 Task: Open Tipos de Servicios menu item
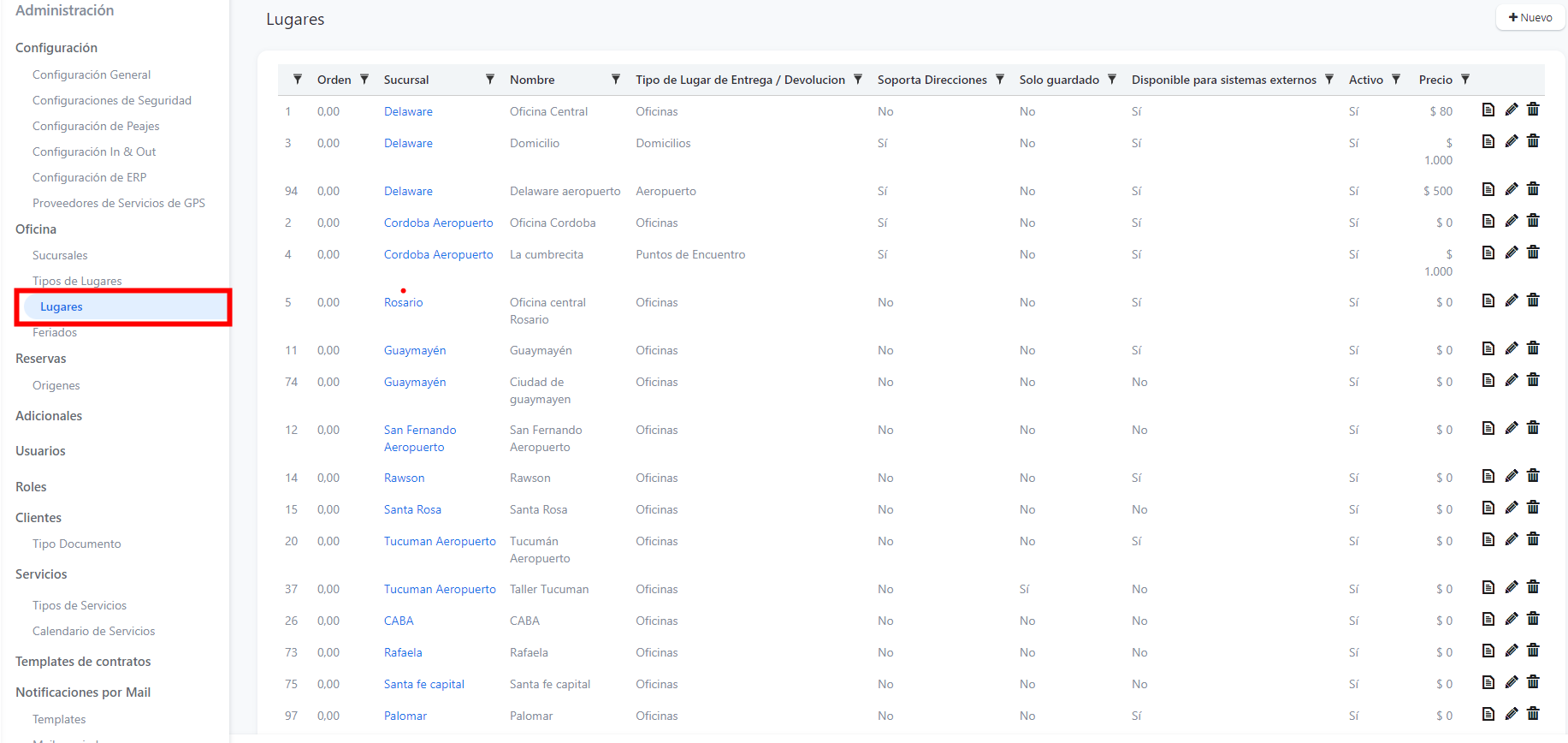point(80,605)
